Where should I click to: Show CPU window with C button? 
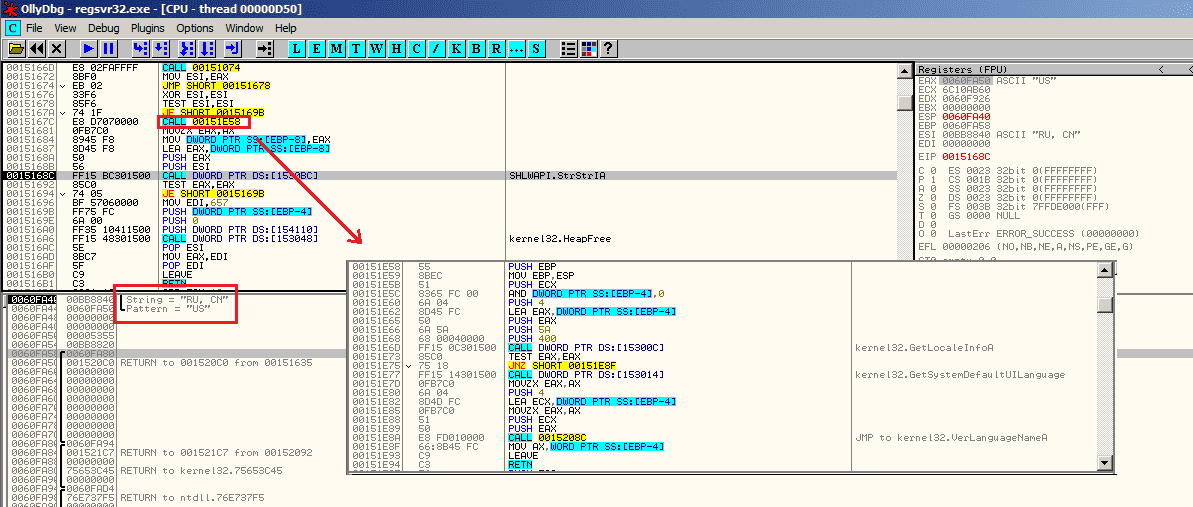415,49
